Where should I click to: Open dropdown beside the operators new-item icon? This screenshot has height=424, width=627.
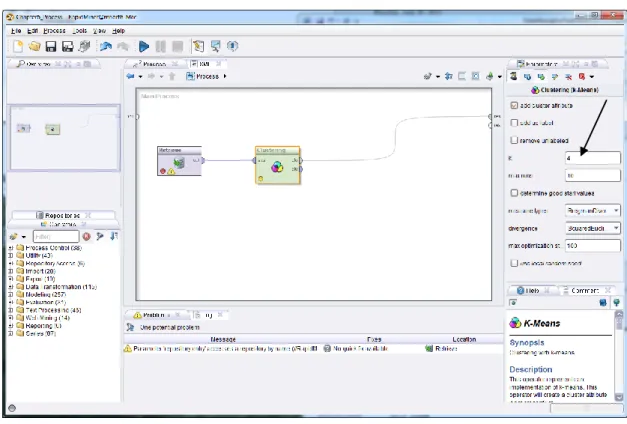point(24,237)
